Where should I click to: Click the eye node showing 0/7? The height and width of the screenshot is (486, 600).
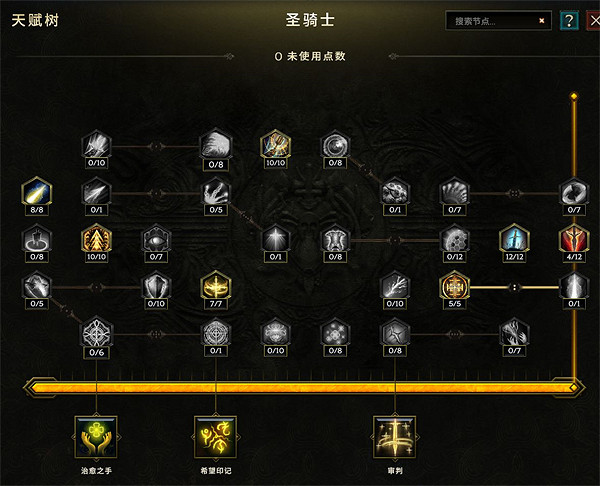(x=156, y=239)
